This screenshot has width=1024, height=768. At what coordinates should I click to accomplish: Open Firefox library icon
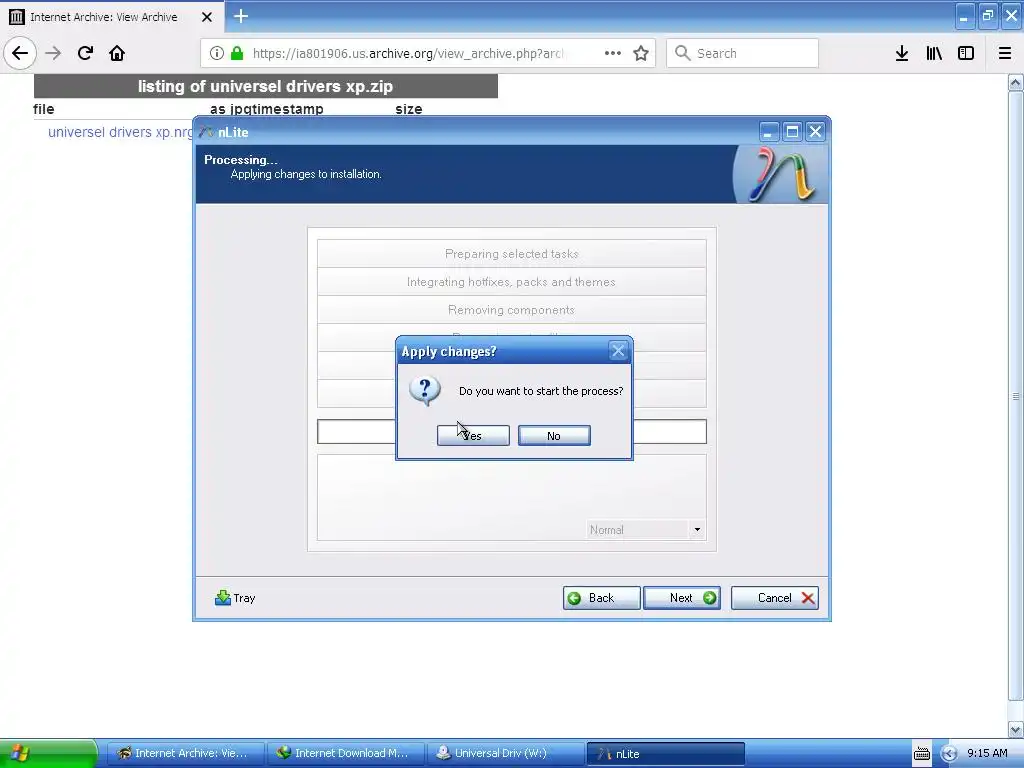(x=934, y=53)
